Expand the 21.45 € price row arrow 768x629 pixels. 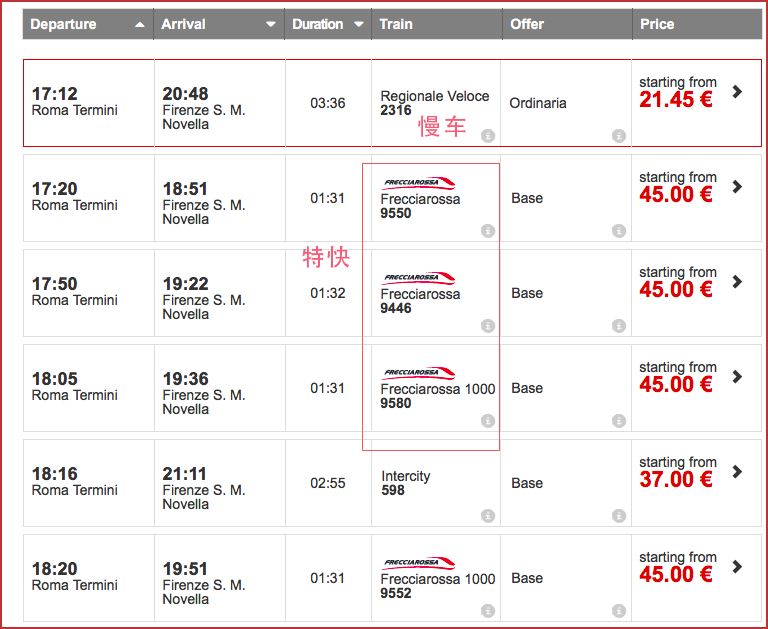click(x=737, y=92)
